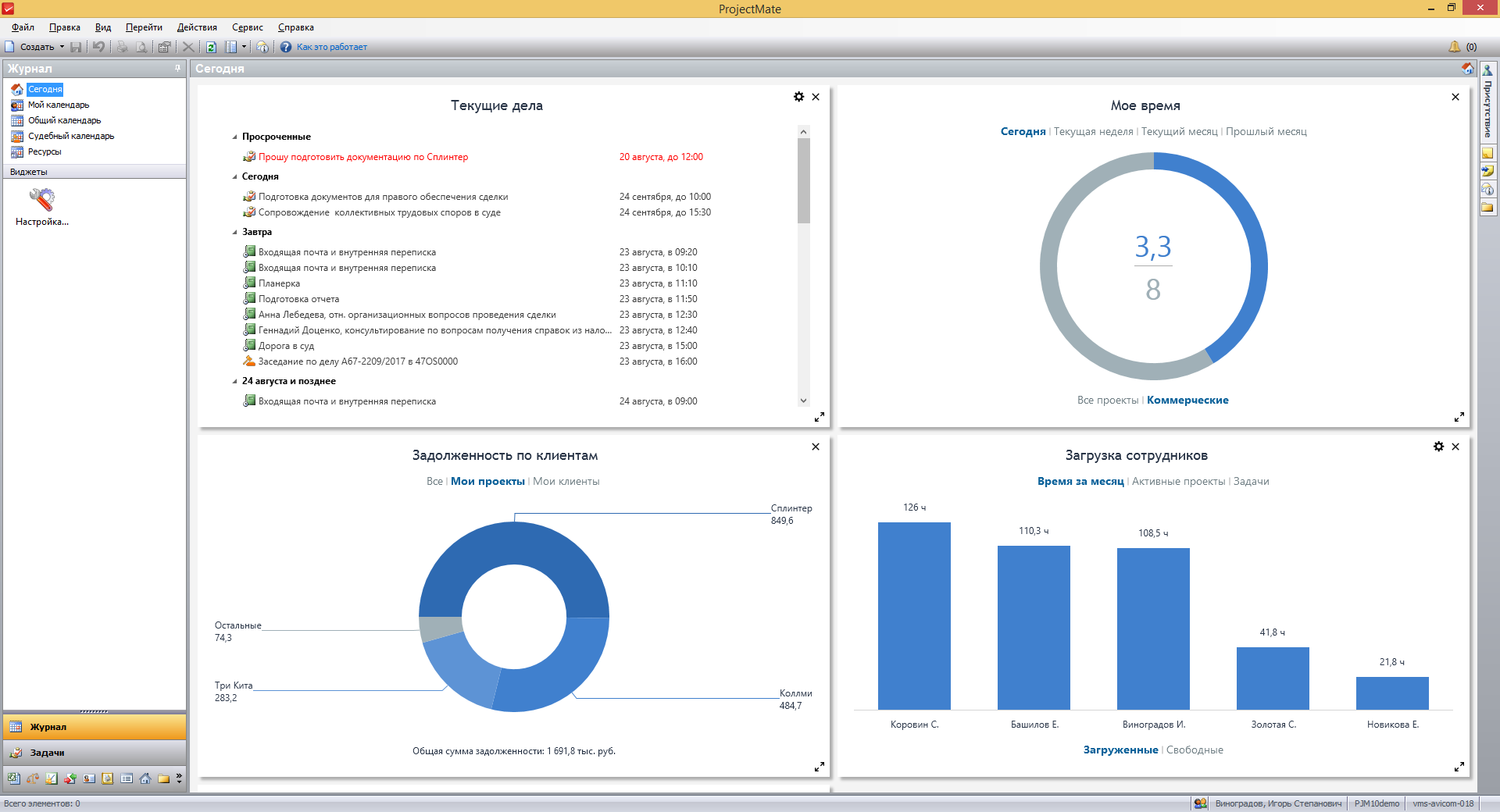The width and height of the screenshot is (1500, 812).
Task: Open the Перейти menu
Action: point(144,27)
